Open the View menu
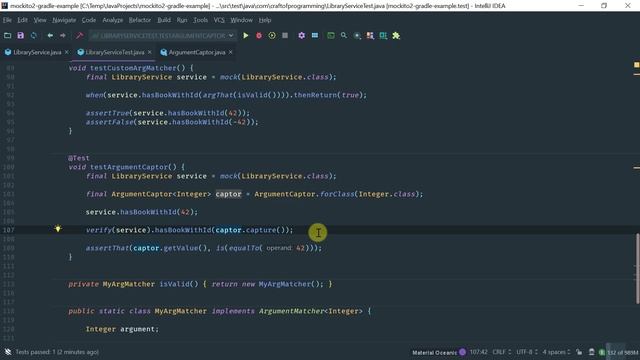Image resolution: width=640 pixels, height=360 pixels. [x=40, y=20]
